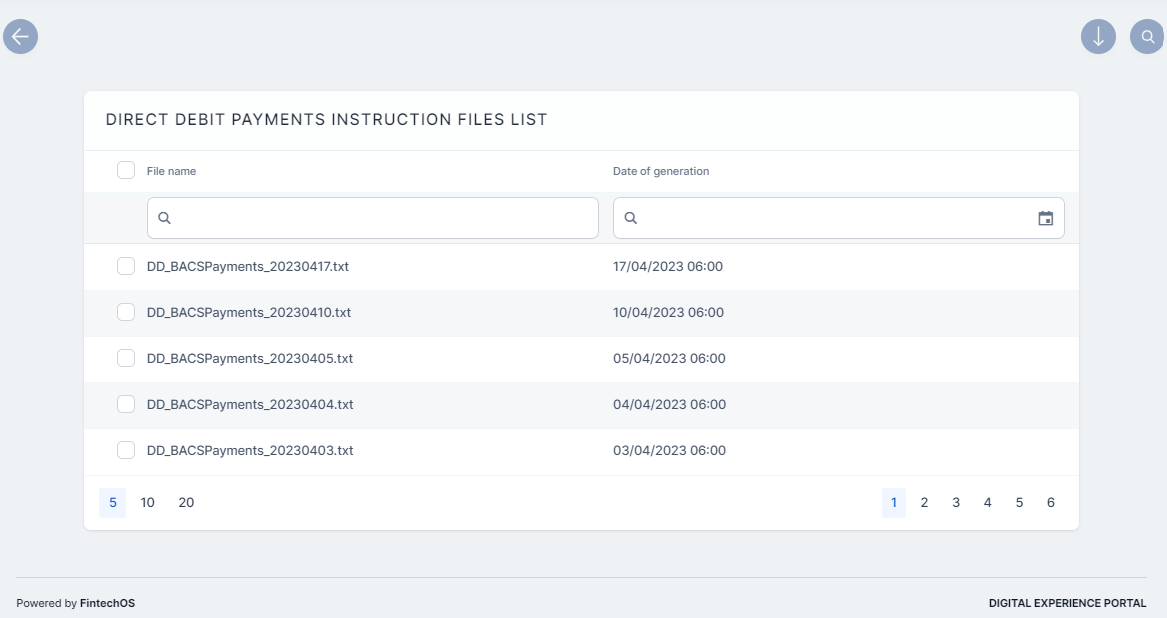Image resolution: width=1167 pixels, height=618 pixels.
Task: Jump to page 6 of results
Action: pyautogui.click(x=1051, y=502)
